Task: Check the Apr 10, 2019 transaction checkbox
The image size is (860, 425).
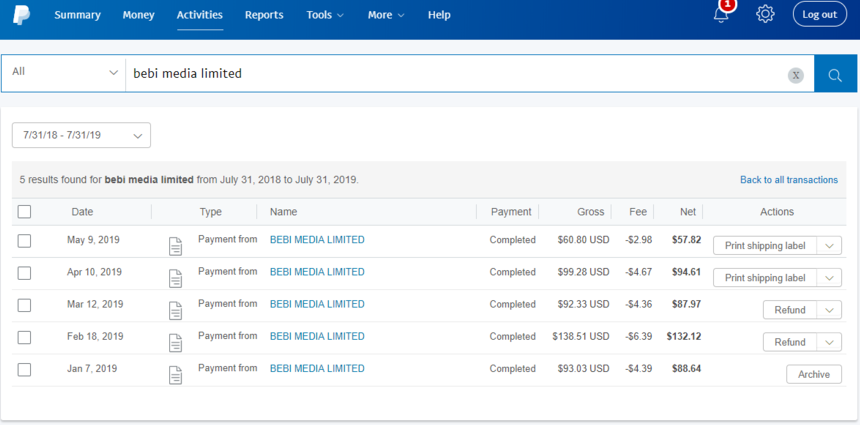Action: tap(25, 273)
